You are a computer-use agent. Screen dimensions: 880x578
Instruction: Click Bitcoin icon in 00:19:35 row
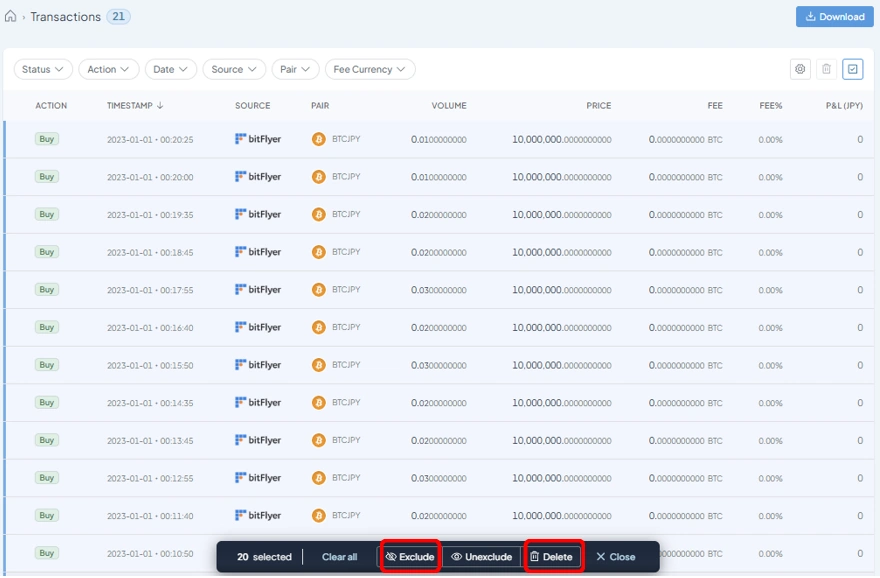[x=319, y=214]
